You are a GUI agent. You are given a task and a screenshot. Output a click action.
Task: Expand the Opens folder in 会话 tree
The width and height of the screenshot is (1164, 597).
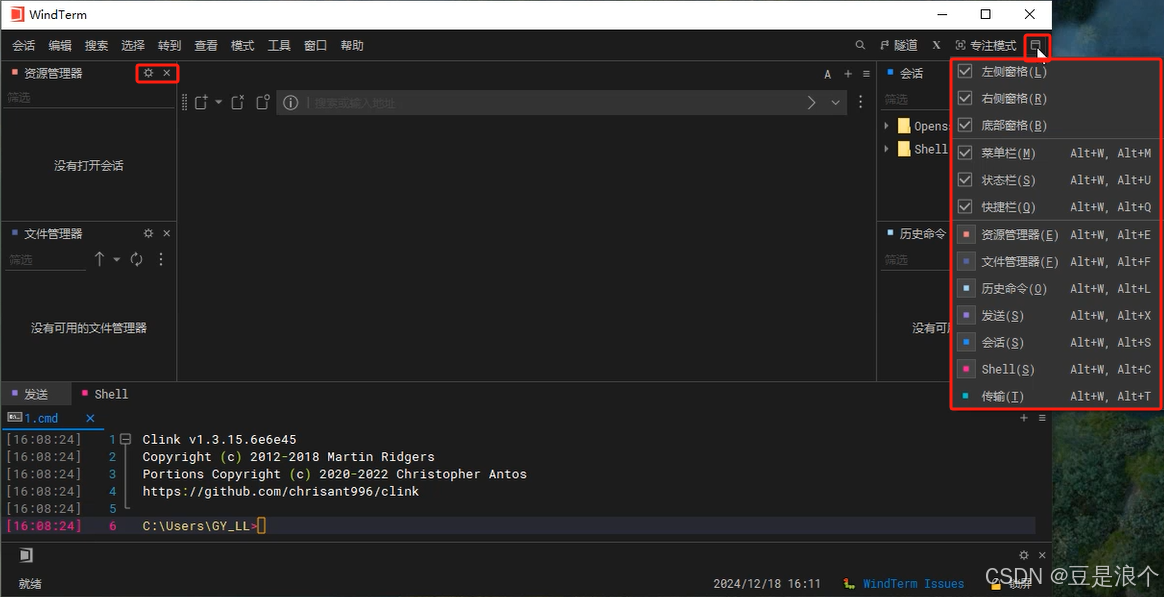[886, 125]
